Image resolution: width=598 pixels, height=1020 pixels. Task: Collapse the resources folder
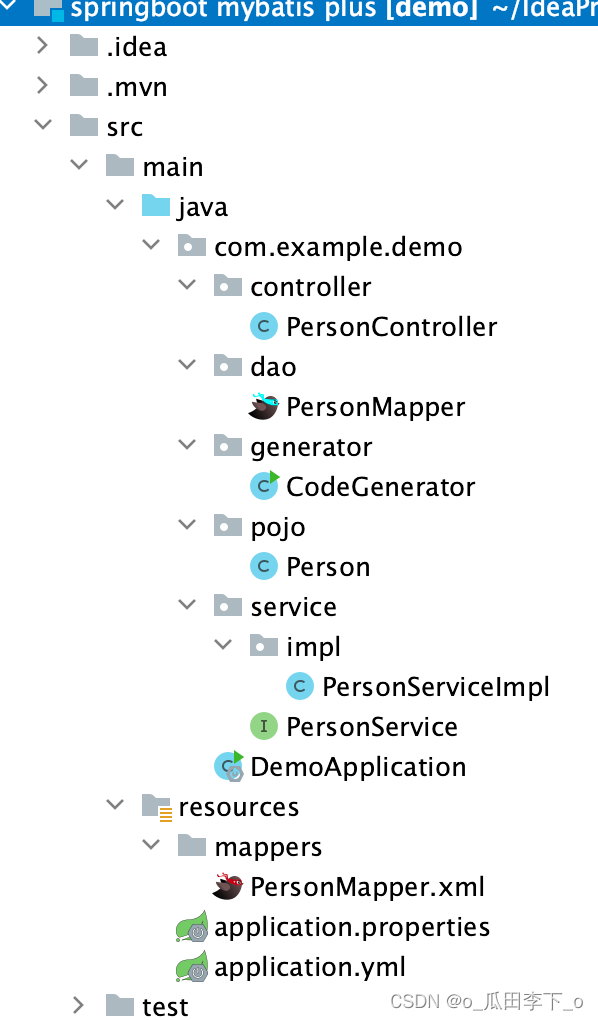[x=115, y=806]
